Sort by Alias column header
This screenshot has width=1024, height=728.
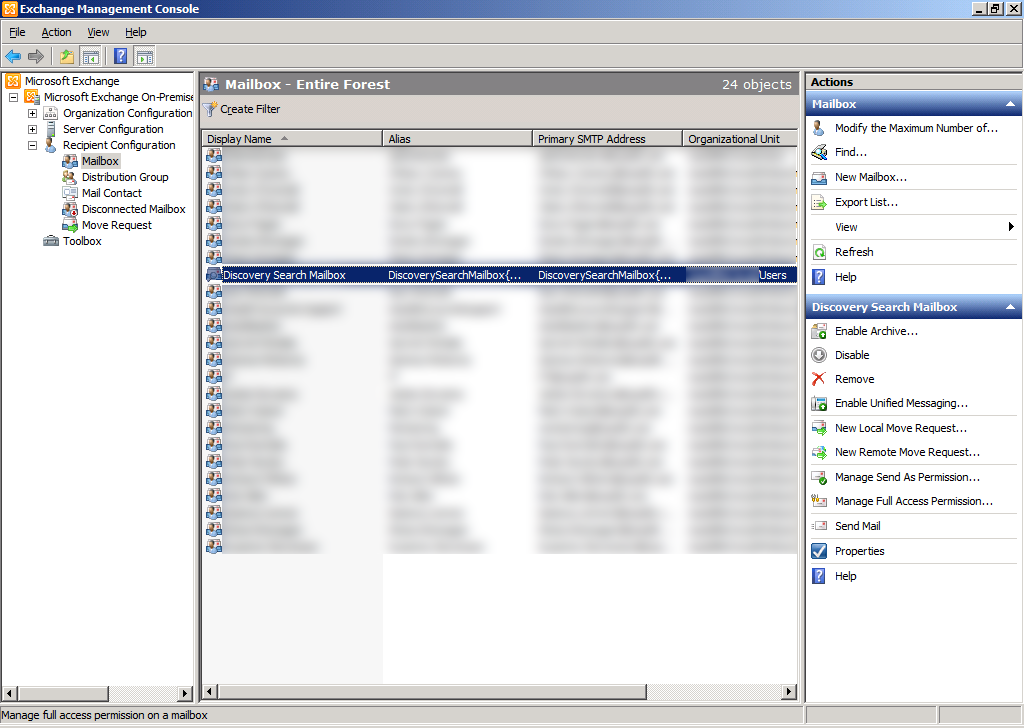point(457,138)
